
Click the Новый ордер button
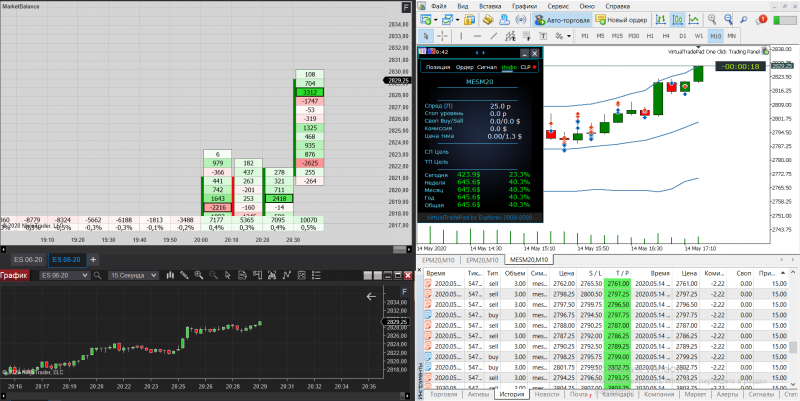click(x=621, y=20)
